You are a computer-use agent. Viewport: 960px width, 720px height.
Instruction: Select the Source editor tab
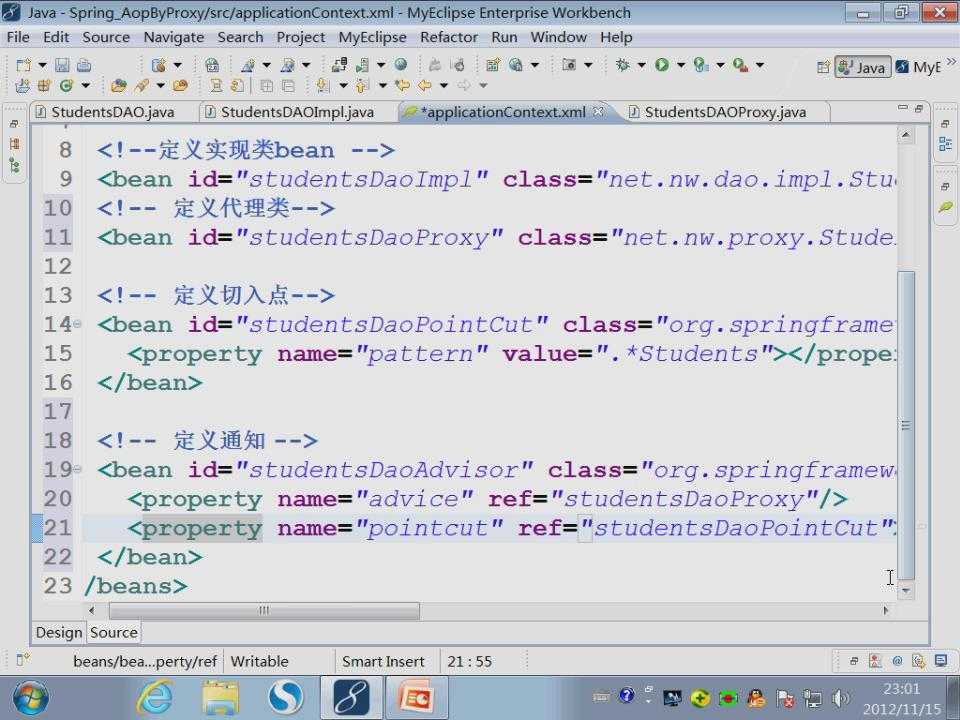point(114,632)
